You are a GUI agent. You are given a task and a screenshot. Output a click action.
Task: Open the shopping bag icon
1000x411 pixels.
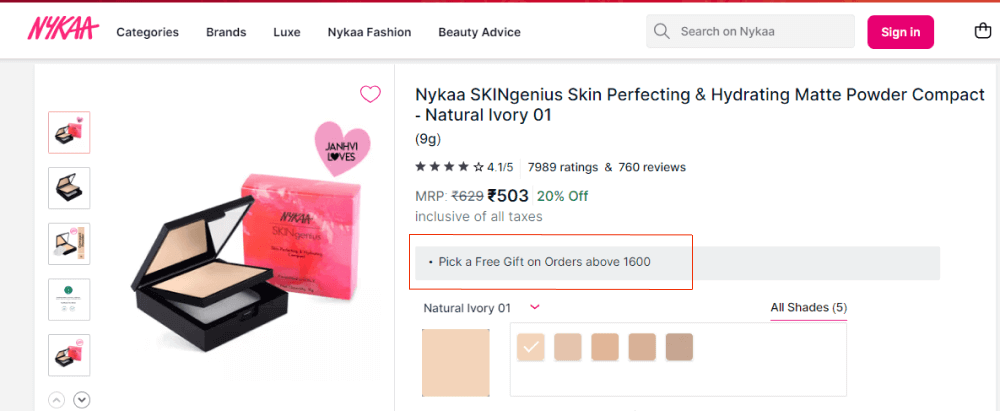tap(982, 31)
